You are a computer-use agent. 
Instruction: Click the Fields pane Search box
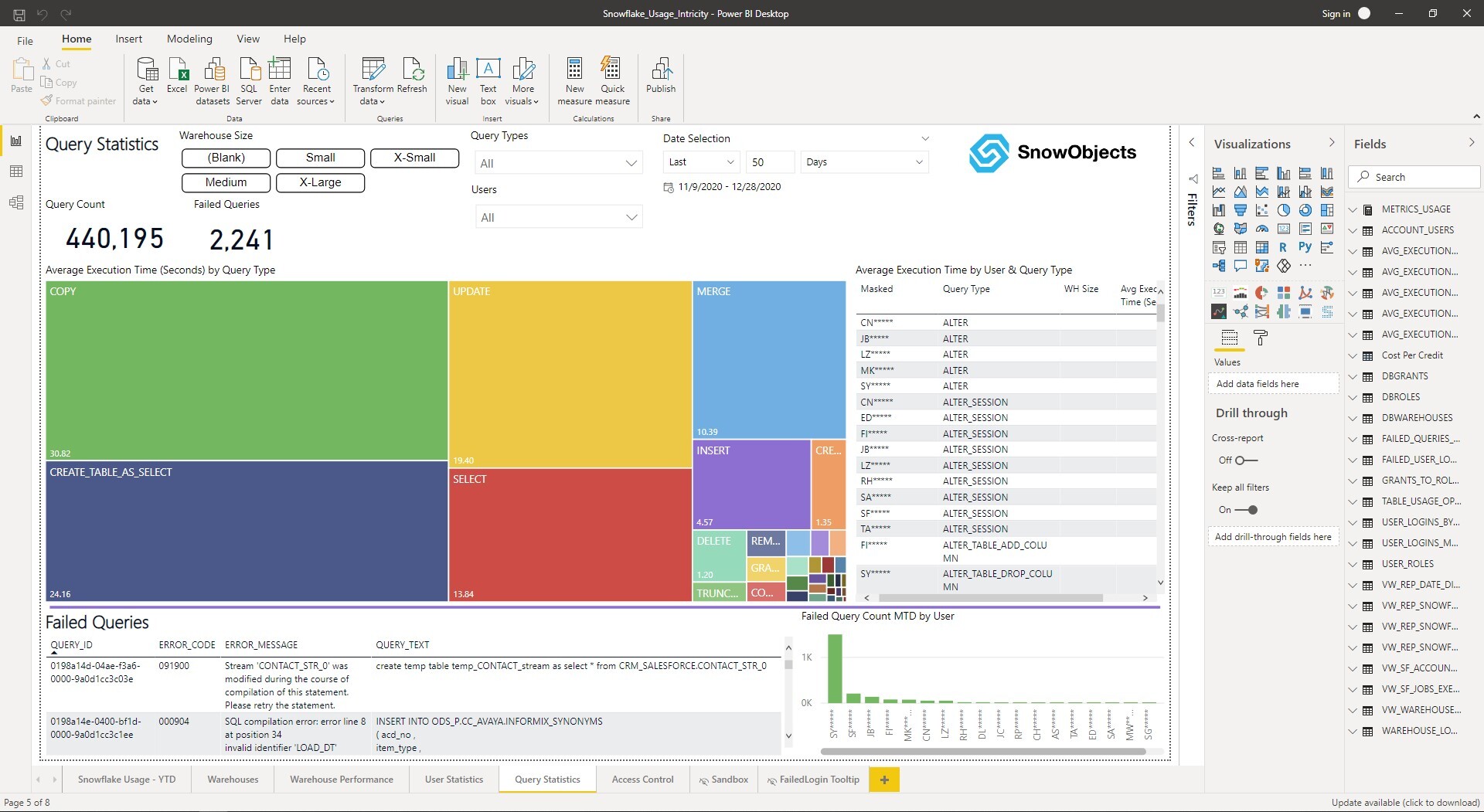pyautogui.click(x=1414, y=177)
